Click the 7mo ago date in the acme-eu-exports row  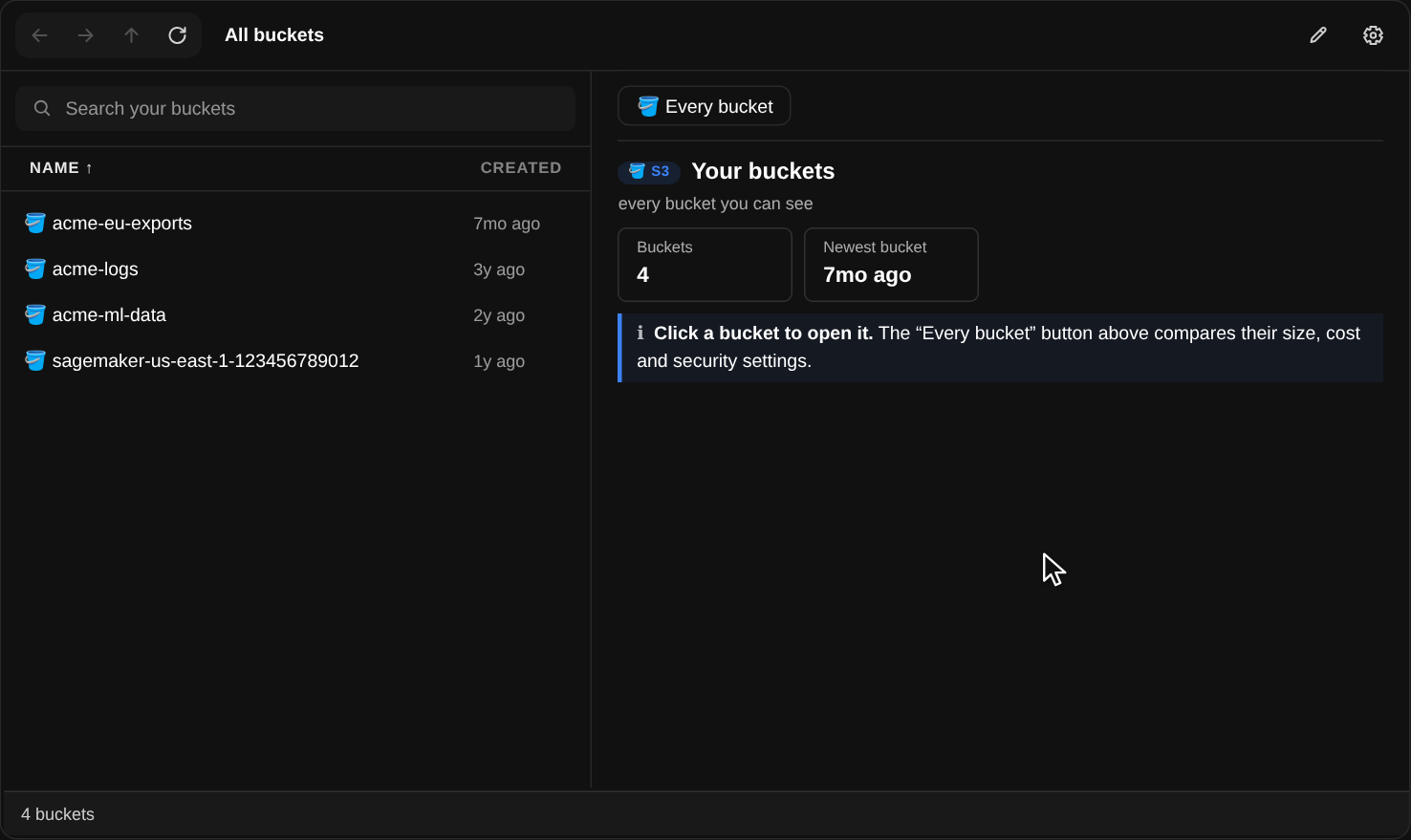pos(507,224)
